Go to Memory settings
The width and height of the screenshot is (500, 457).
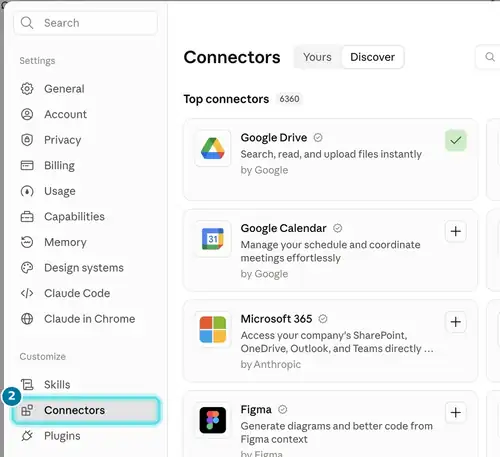86,242
